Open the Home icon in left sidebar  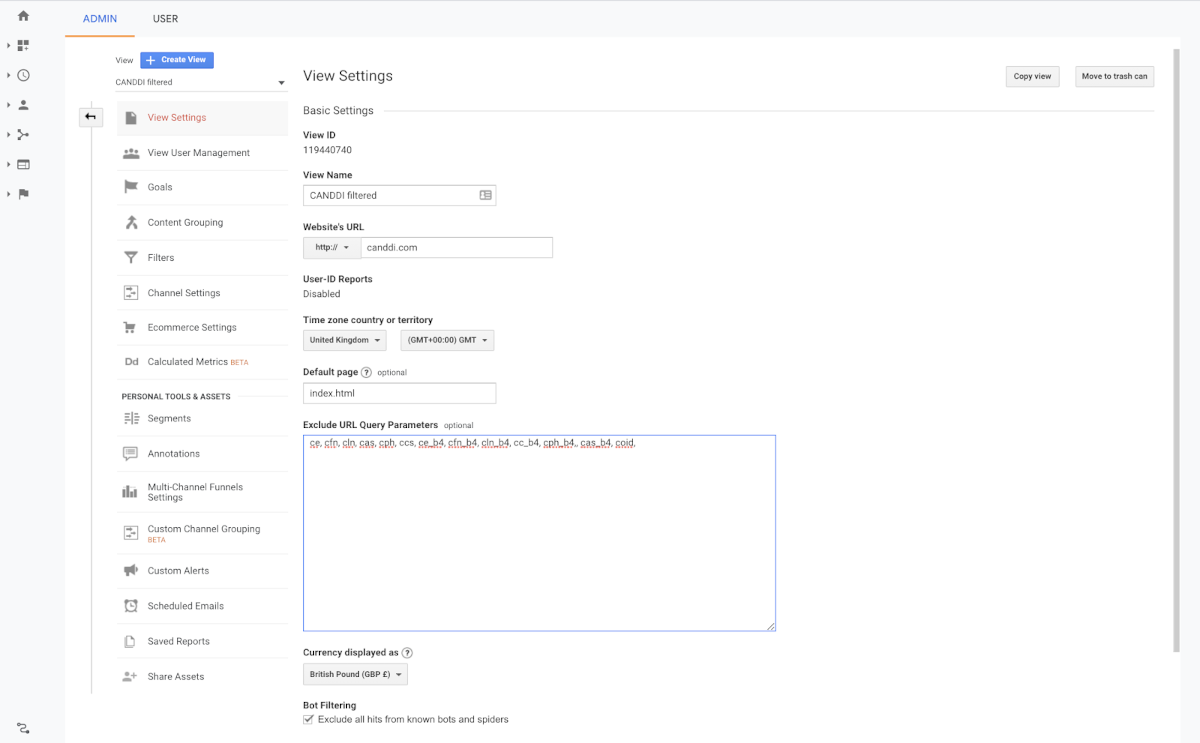[23, 16]
